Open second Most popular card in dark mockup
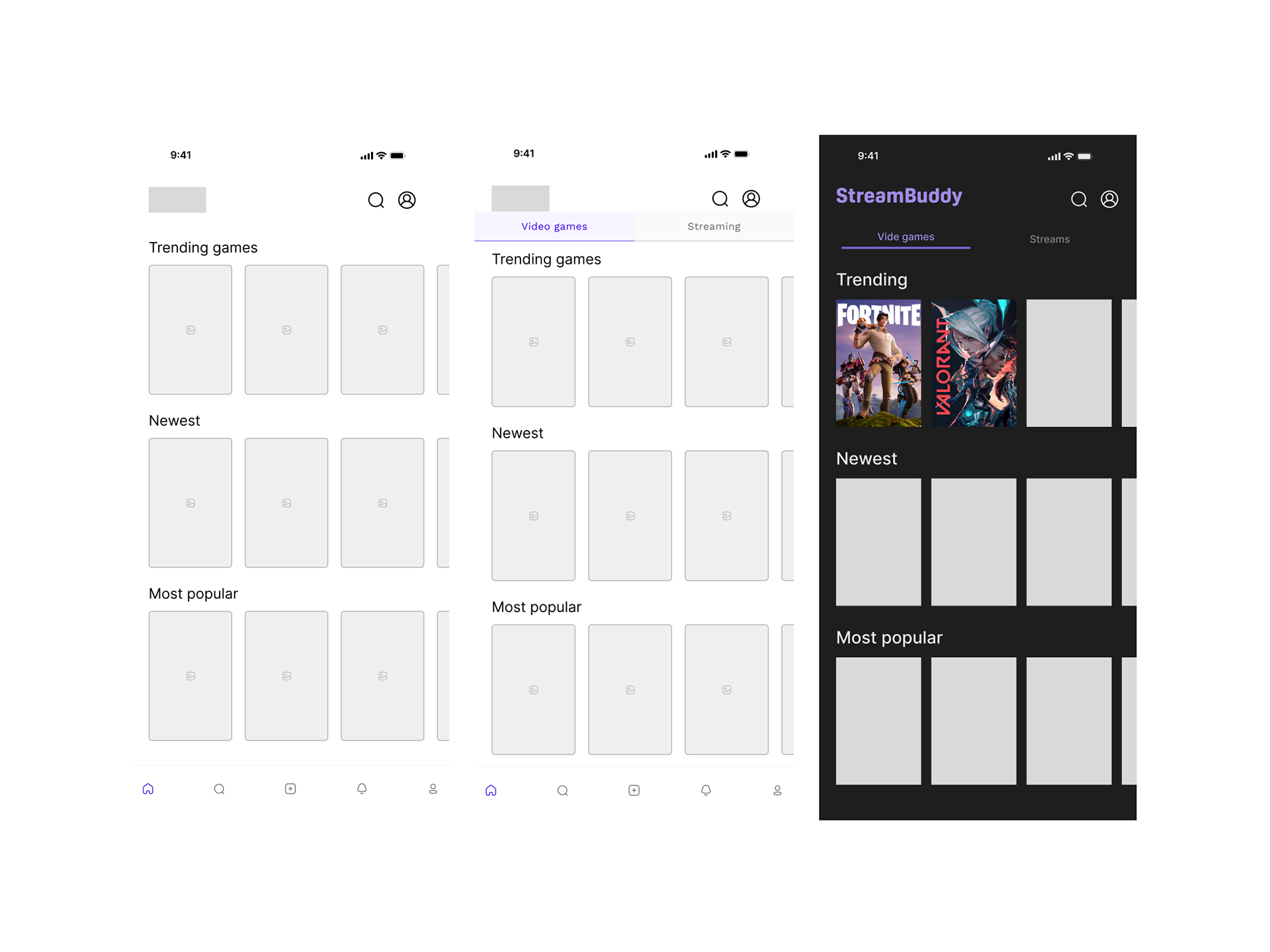Image resolution: width=1270 pixels, height=952 pixels. coord(974,721)
